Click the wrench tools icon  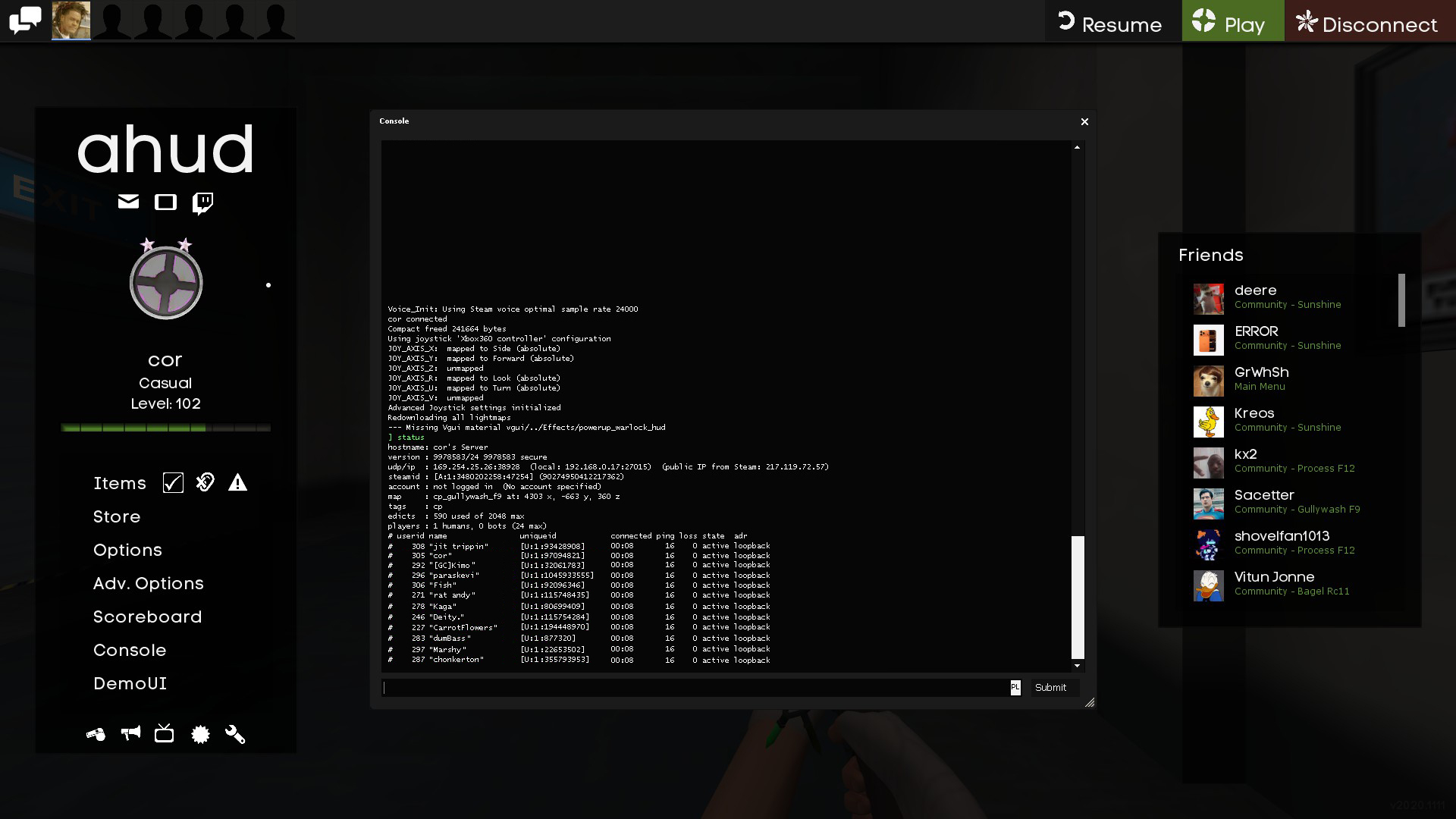[x=235, y=734]
